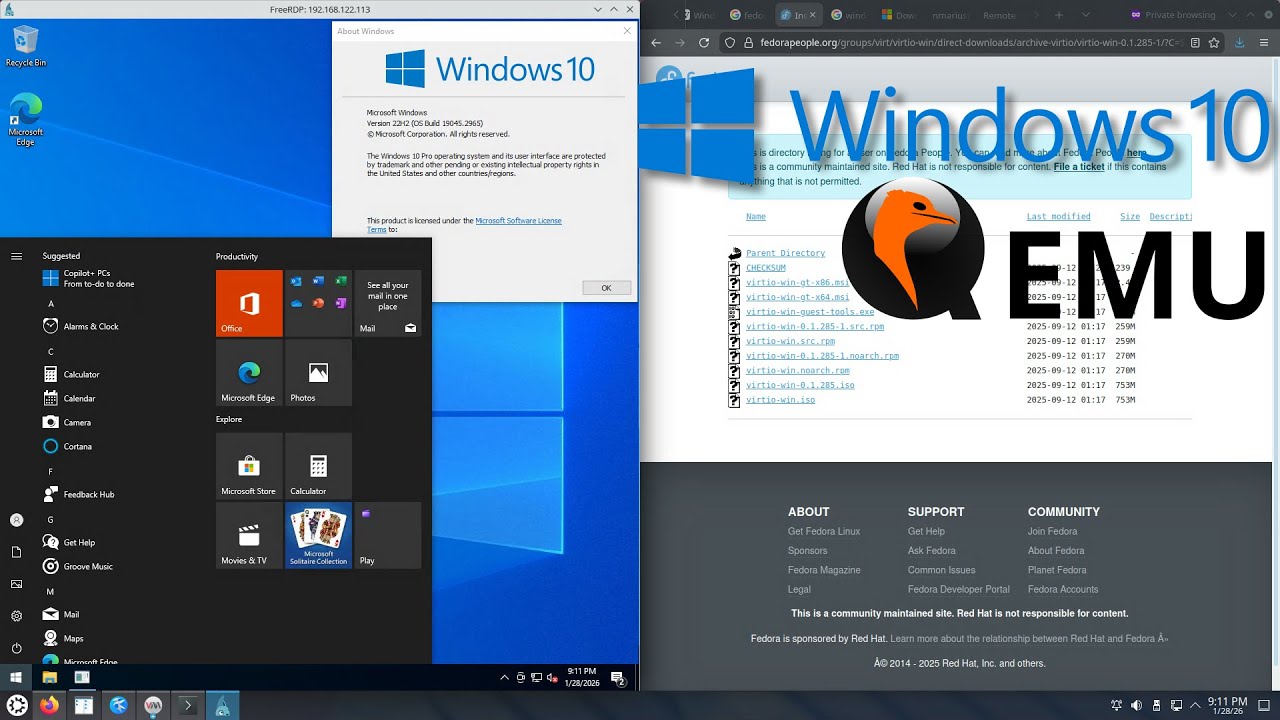Open the Calculator tile under Explore
Screen dimensions: 1280x720
318,466
